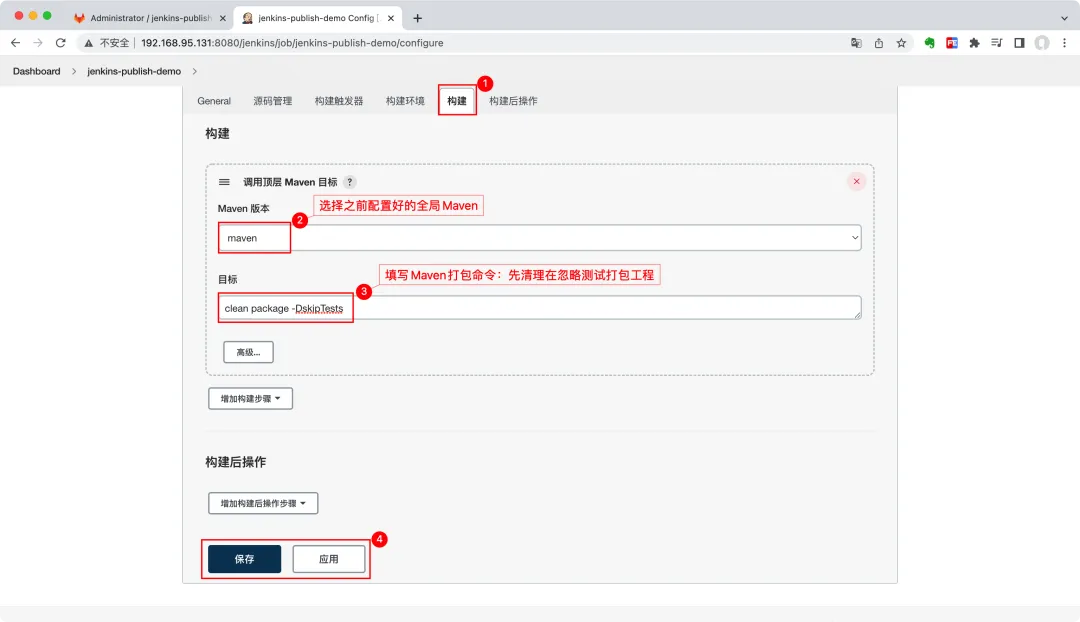The width and height of the screenshot is (1080, 622).
Task: Go back with the browser back arrow
Action: [15, 43]
